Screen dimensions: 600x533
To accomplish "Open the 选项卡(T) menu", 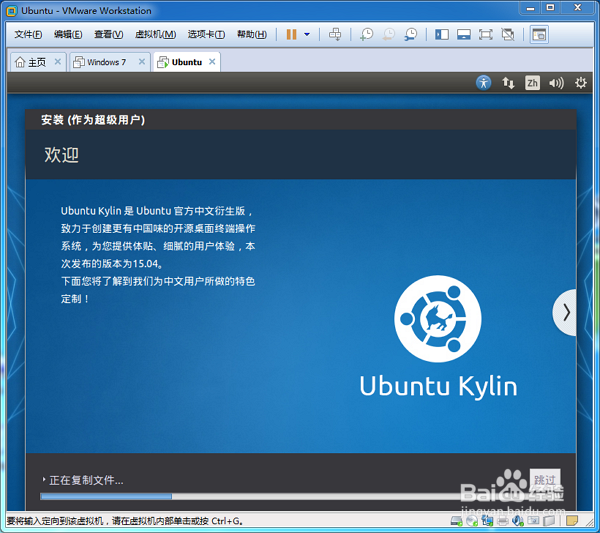I will [206, 34].
